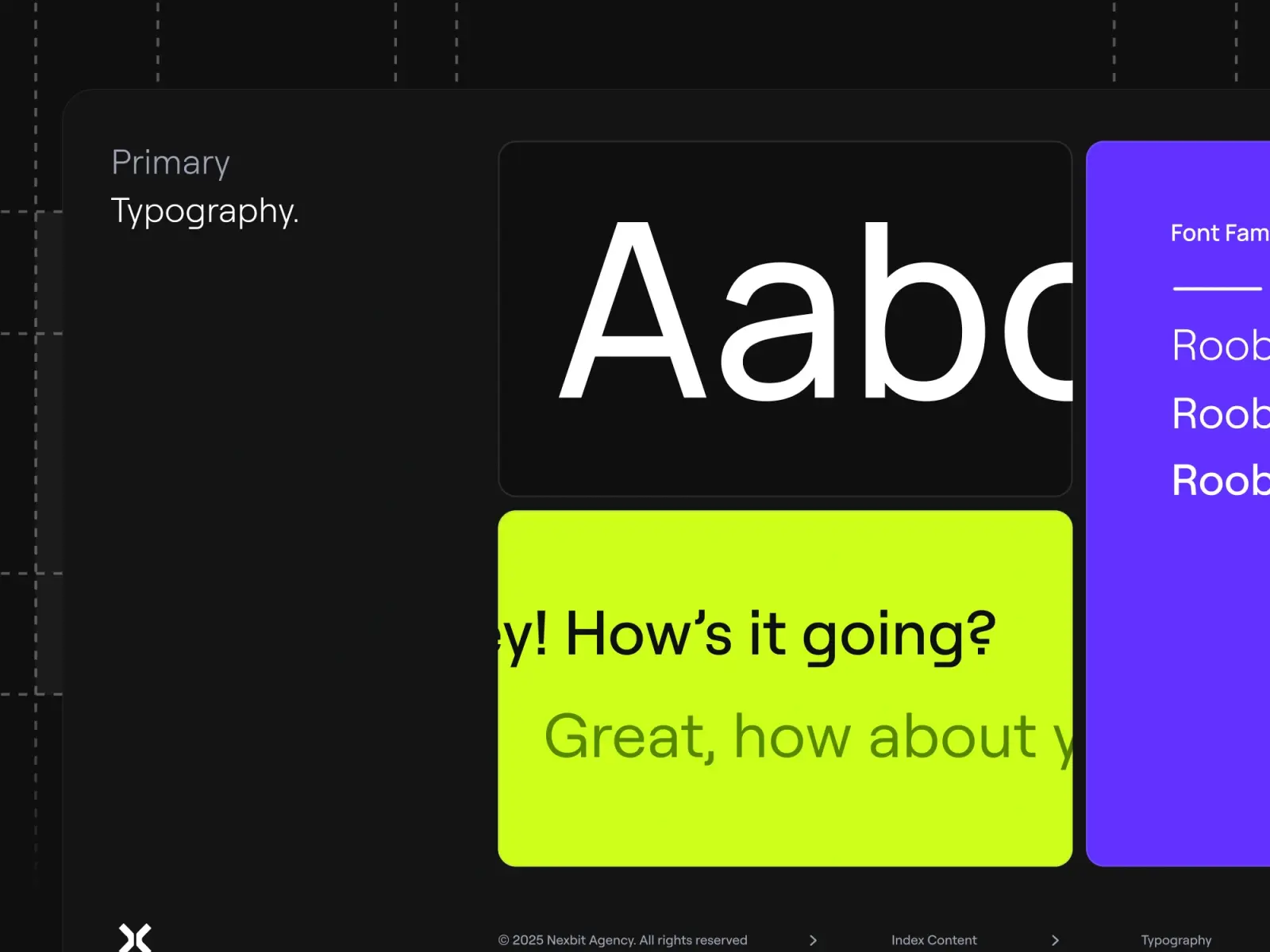The height and width of the screenshot is (952, 1270).
Task: Choose the regular weight Roobert sample
Action: [1221, 414]
